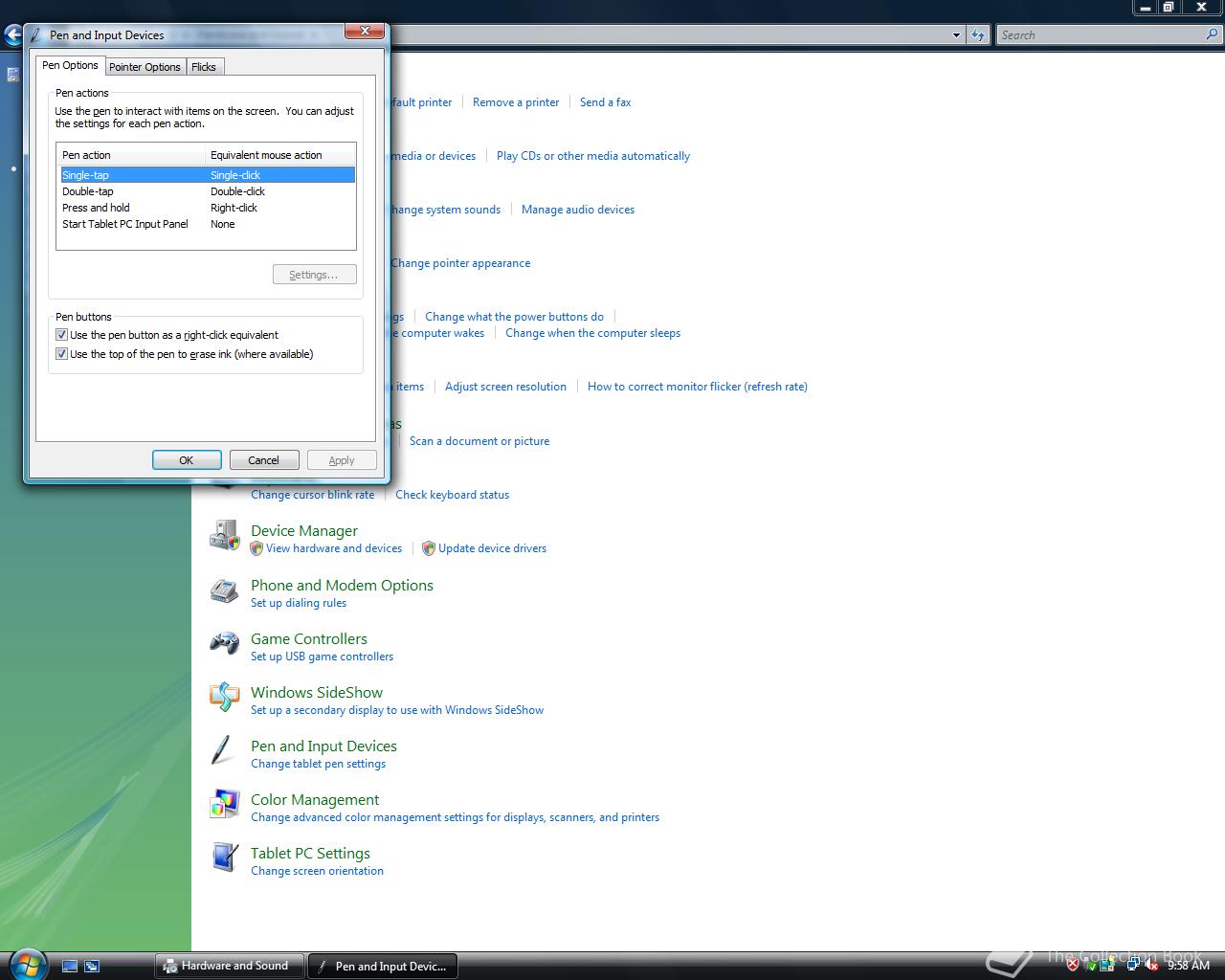Open the Tablet PC Settings icon
Viewport: 1225px width, 980px height.
tap(225, 857)
